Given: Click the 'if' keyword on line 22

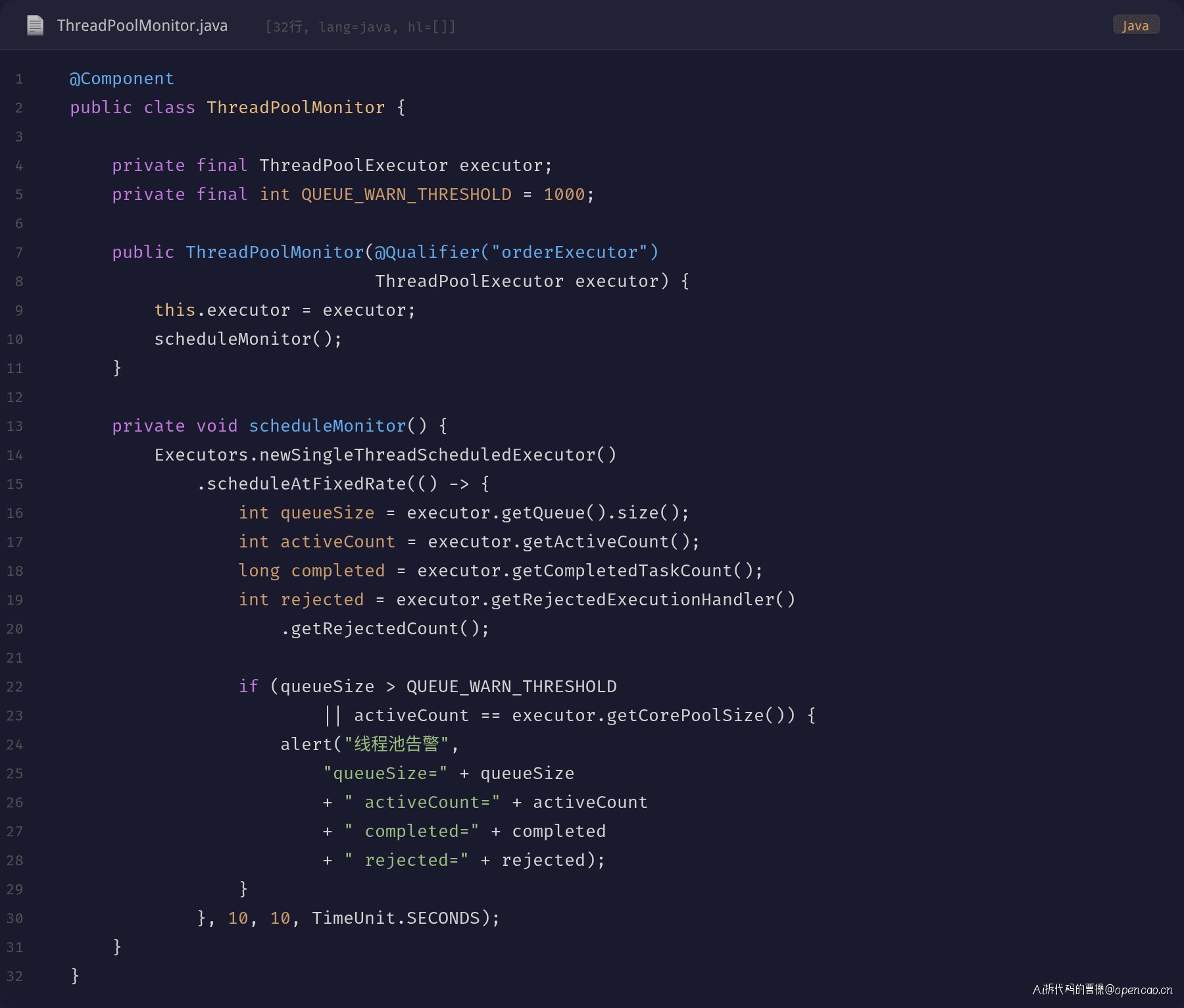Looking at the screenshot, I should coord(249,687).
